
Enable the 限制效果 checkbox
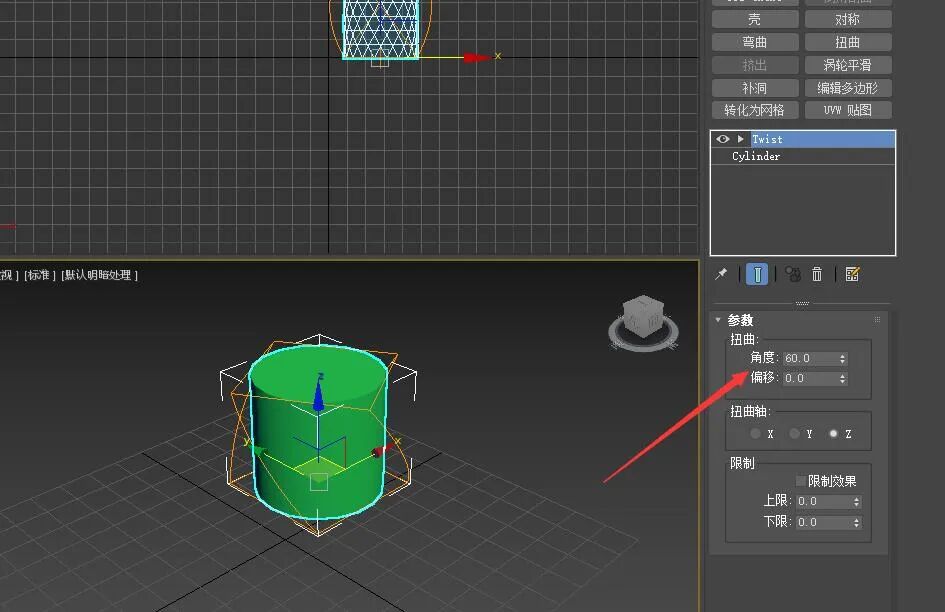pos(801,481)
